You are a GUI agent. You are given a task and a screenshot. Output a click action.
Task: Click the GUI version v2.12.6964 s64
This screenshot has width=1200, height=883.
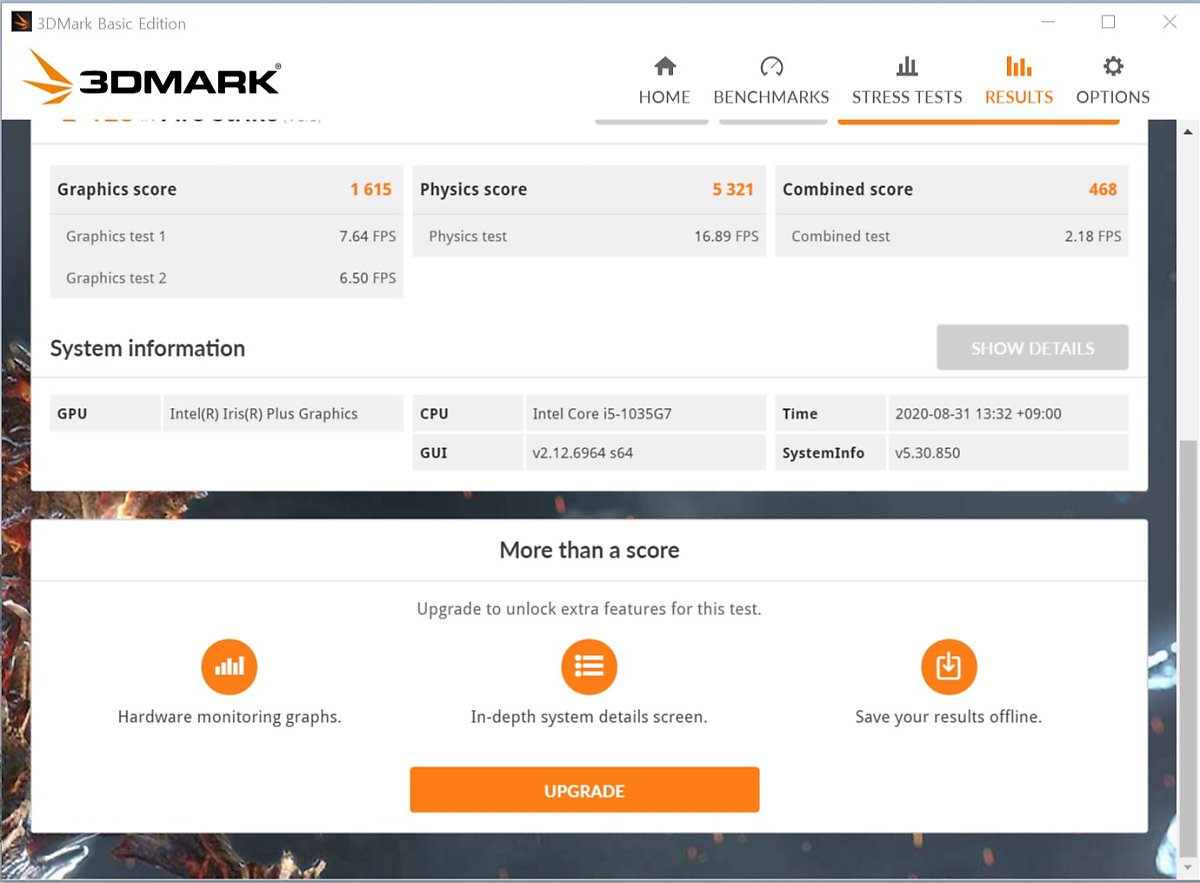(x=582, y=452)
